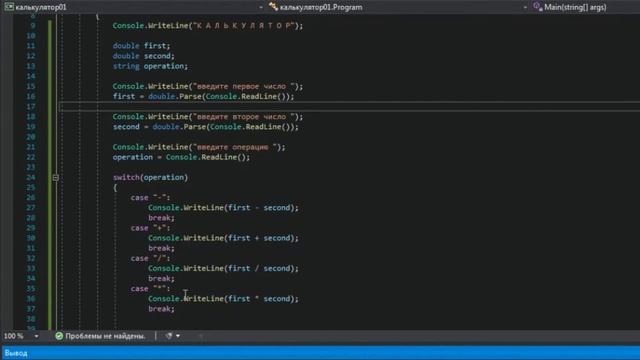
Task: Click 'double second;' declaration text
Action: [x=144, y=56]
